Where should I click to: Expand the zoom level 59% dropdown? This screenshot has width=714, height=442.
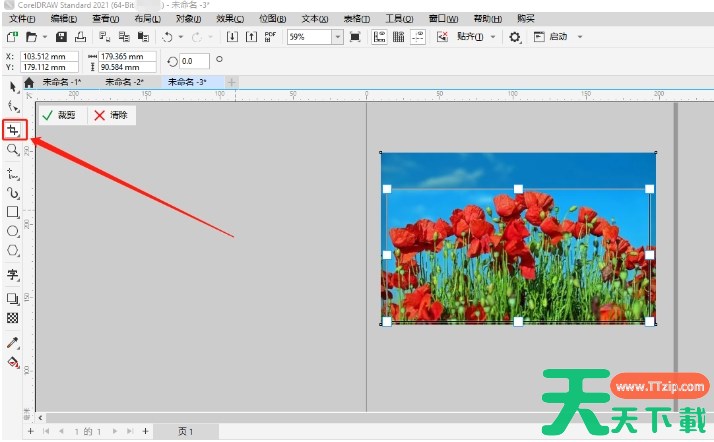click(x=337, y=37)
